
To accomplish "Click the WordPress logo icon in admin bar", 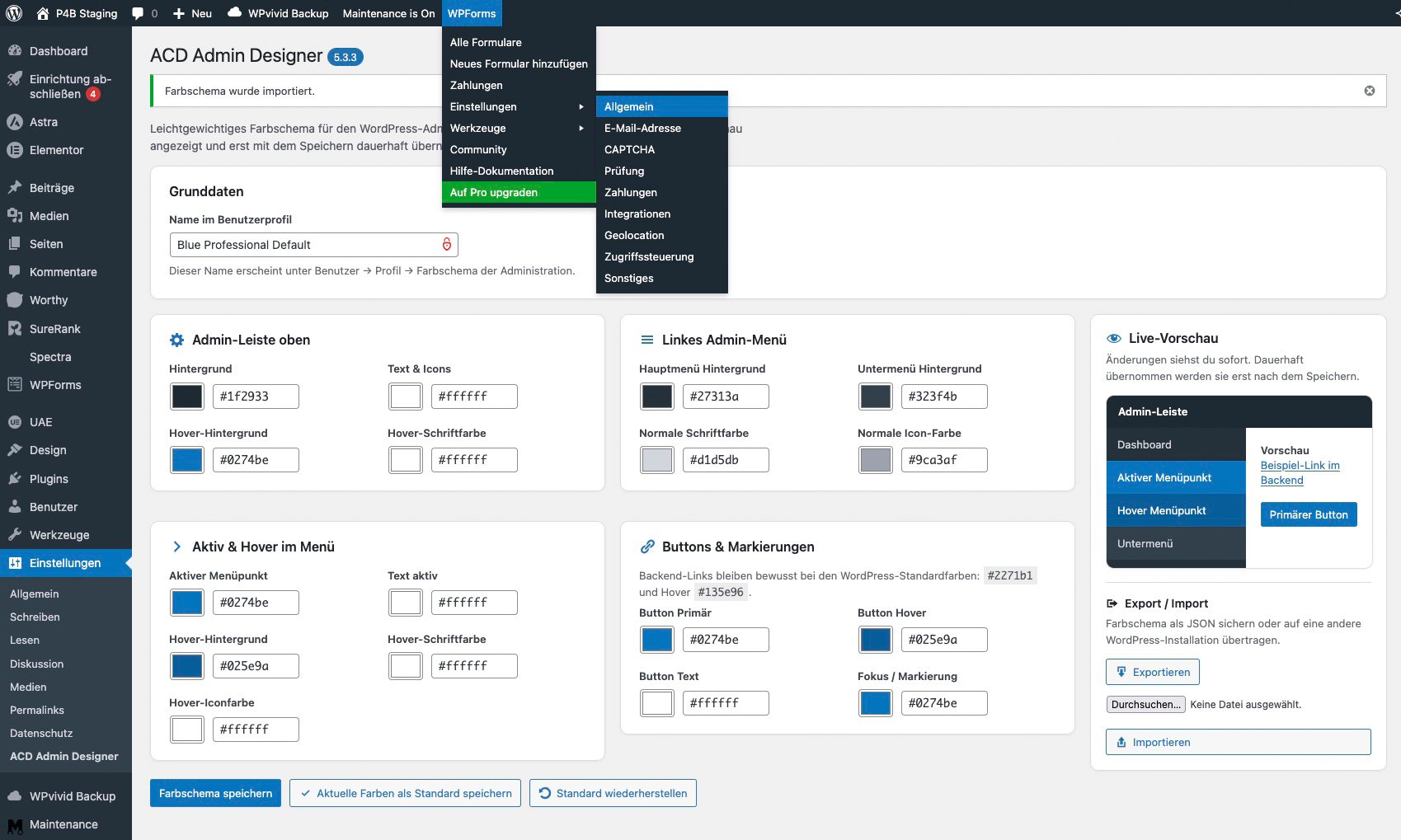I will click(x=14, y=13).
